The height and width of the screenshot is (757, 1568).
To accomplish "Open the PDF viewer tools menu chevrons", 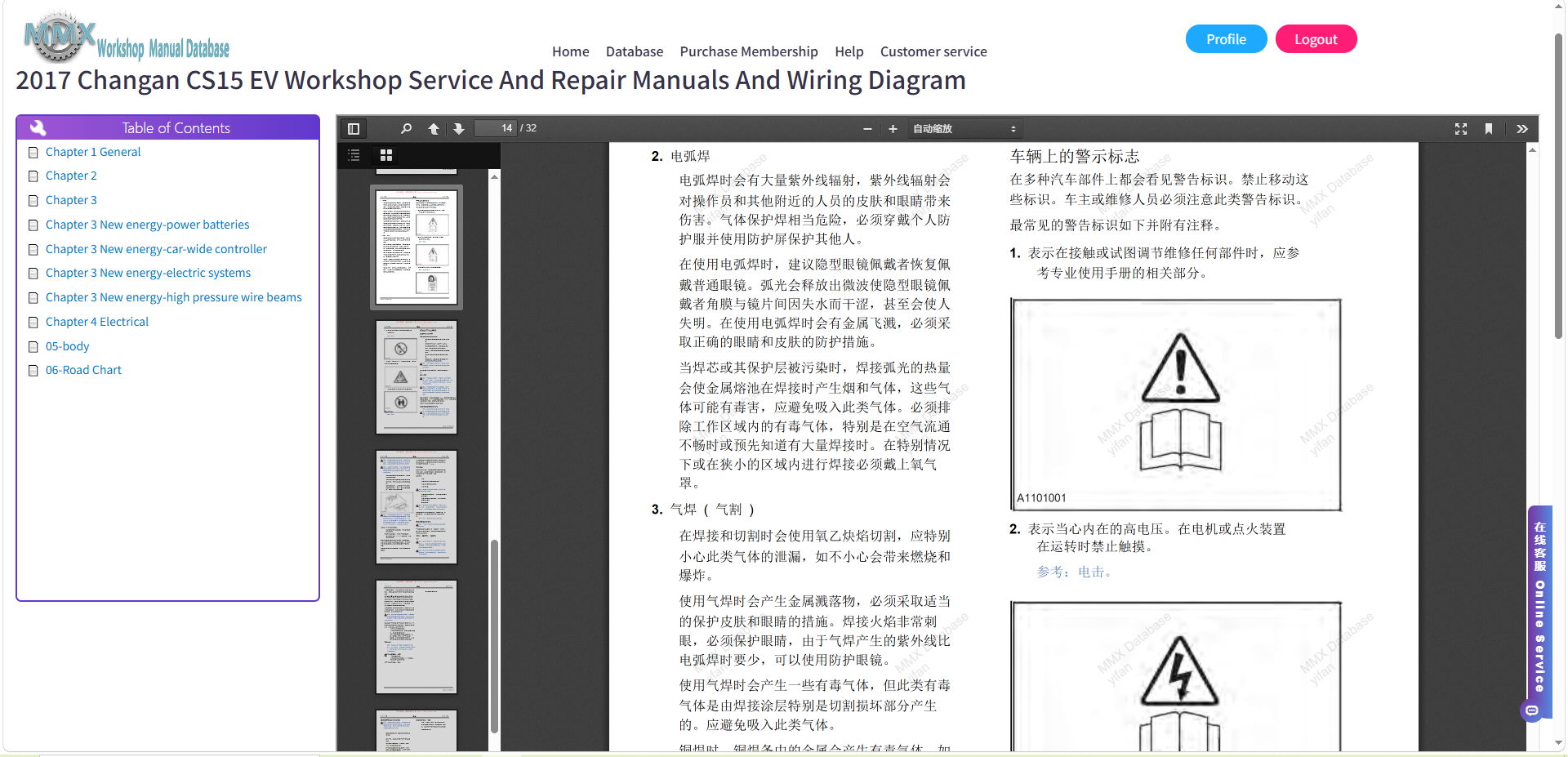I will [1522, 128].
